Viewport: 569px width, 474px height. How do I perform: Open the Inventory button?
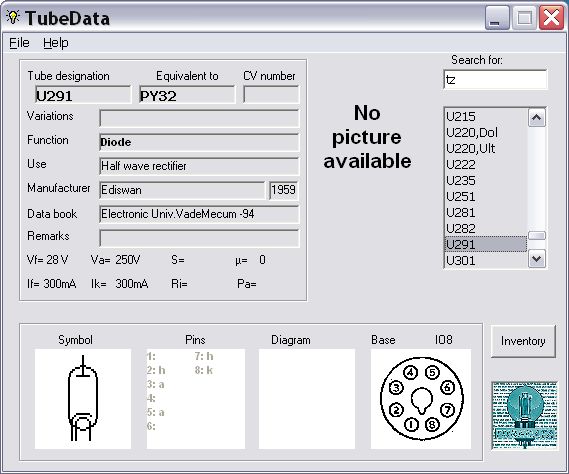pyautogui.click(x=523, y=341)
